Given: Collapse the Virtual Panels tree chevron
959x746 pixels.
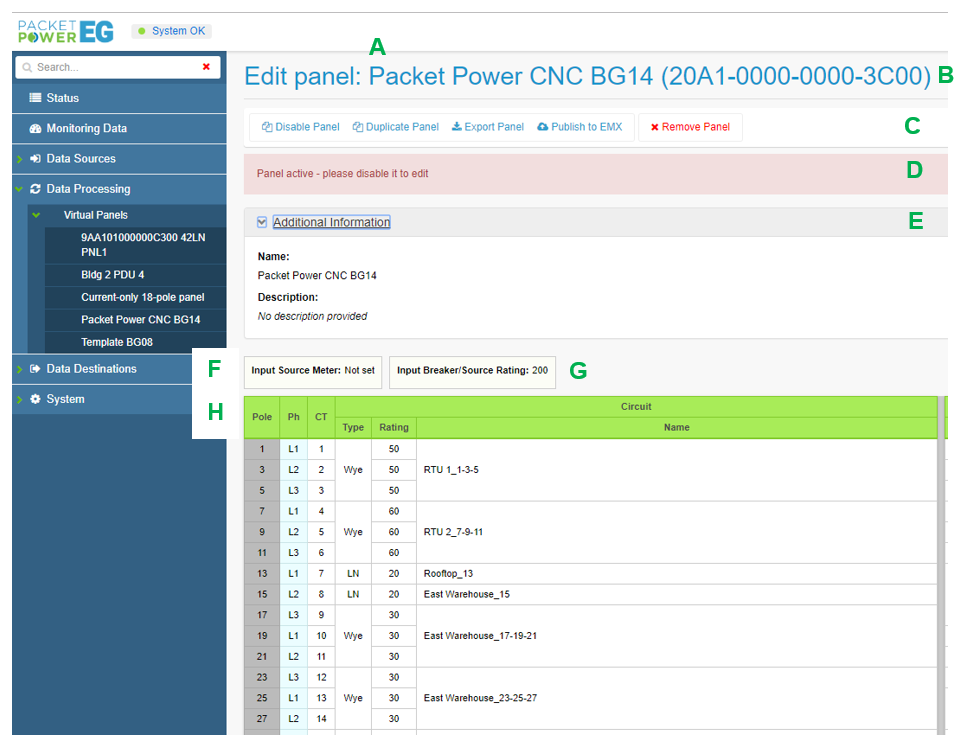Looking at the screenshot, I should (x=36, y=215).
